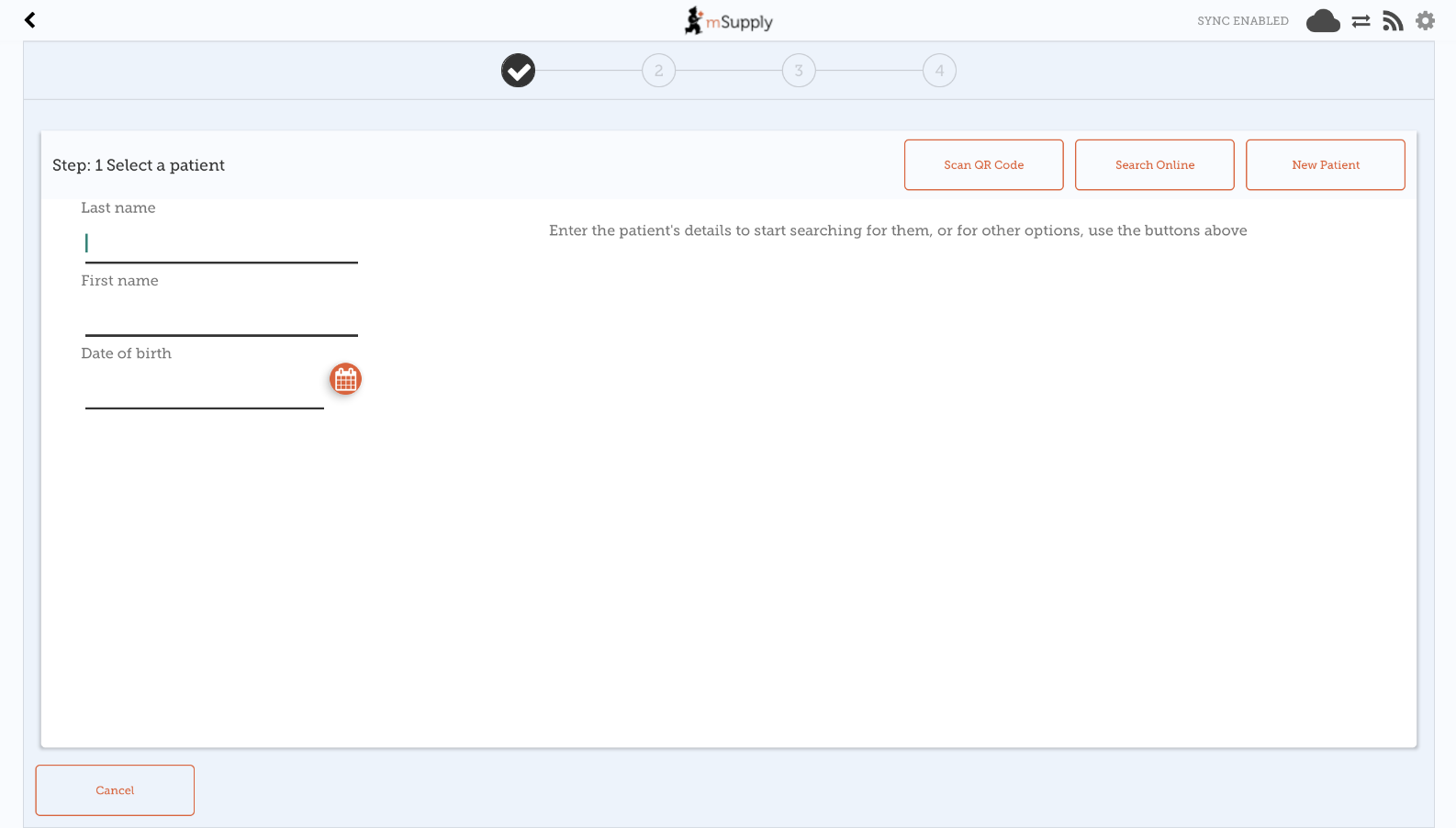Viewport: 1456px width, 828px height.
Task: Go to step 2 in the wizard
Action: 658,71
